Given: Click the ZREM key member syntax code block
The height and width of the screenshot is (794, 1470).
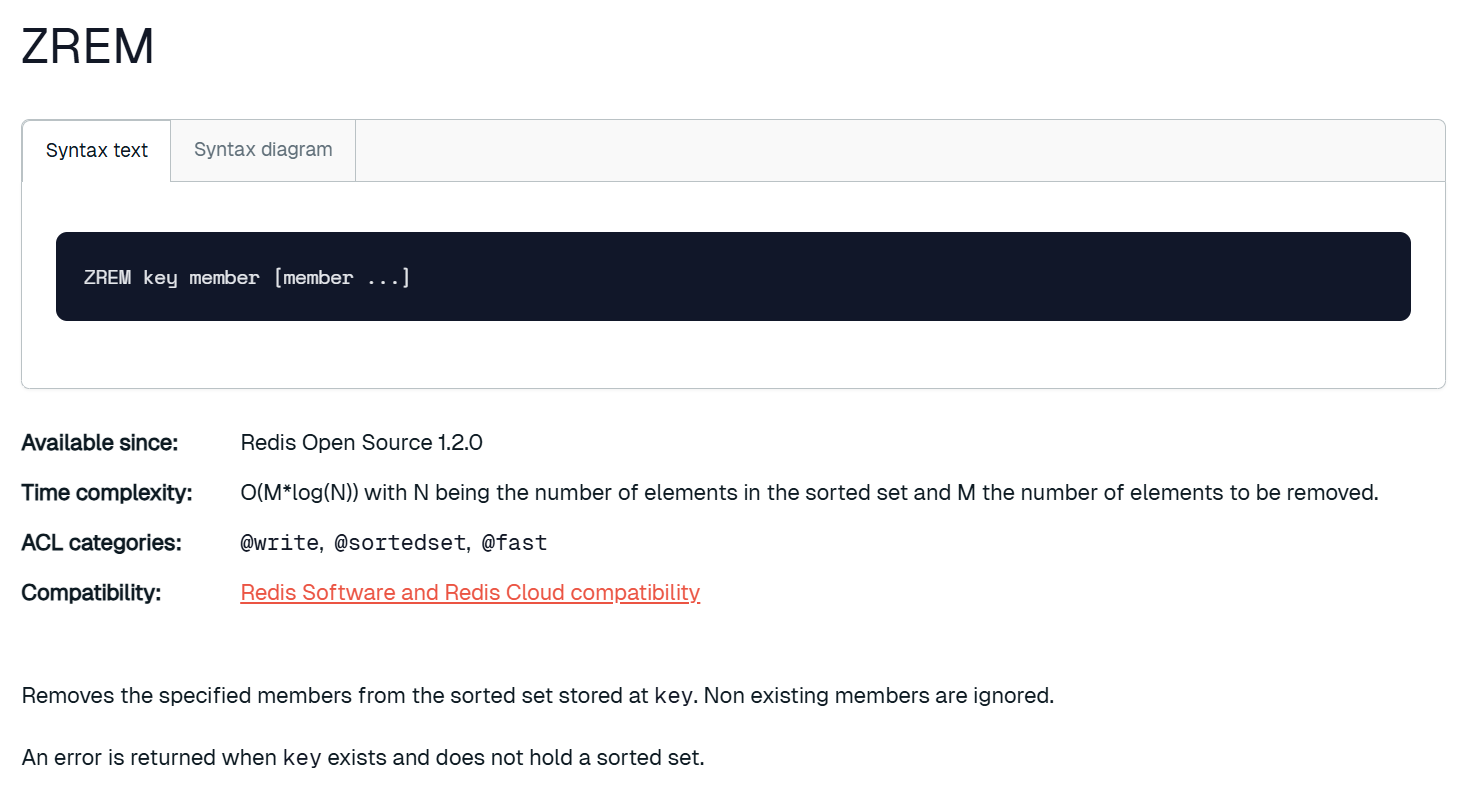Looking at the screenshot, I should click(x=733, y=277).
